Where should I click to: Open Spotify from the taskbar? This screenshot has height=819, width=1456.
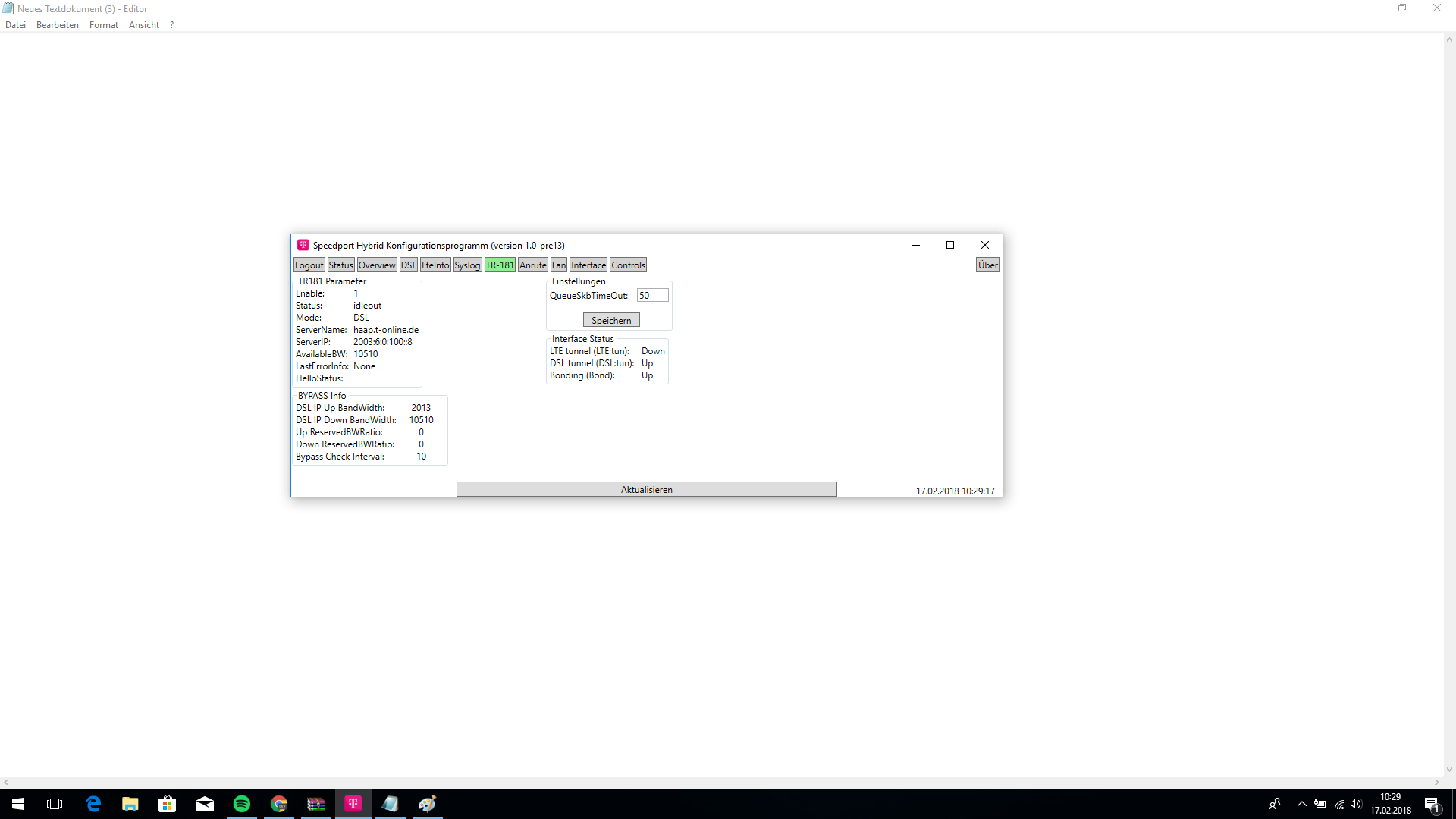[x=242, y=804]
